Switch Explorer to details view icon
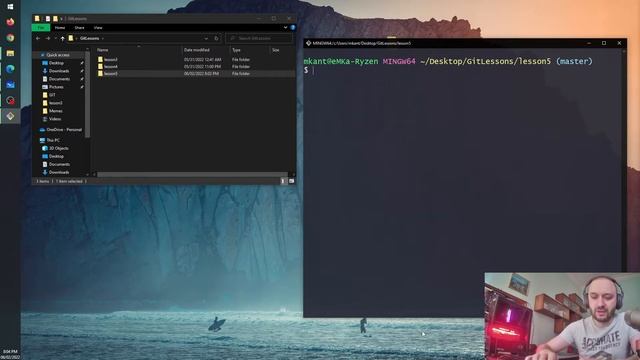Screen dimensions: 640x360 click(x=283, y=181)
